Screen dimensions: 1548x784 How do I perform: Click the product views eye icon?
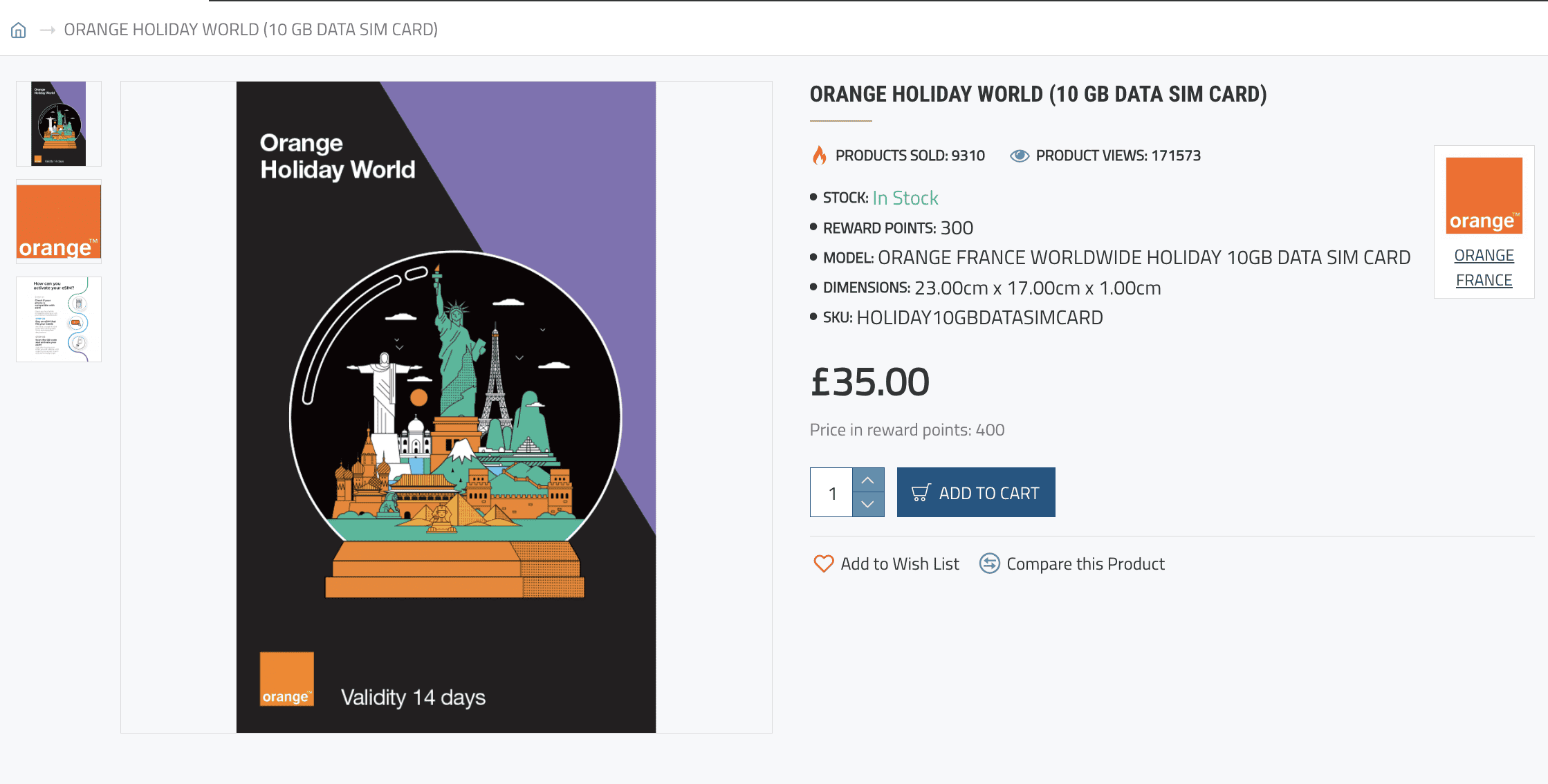pos(1019,156)
